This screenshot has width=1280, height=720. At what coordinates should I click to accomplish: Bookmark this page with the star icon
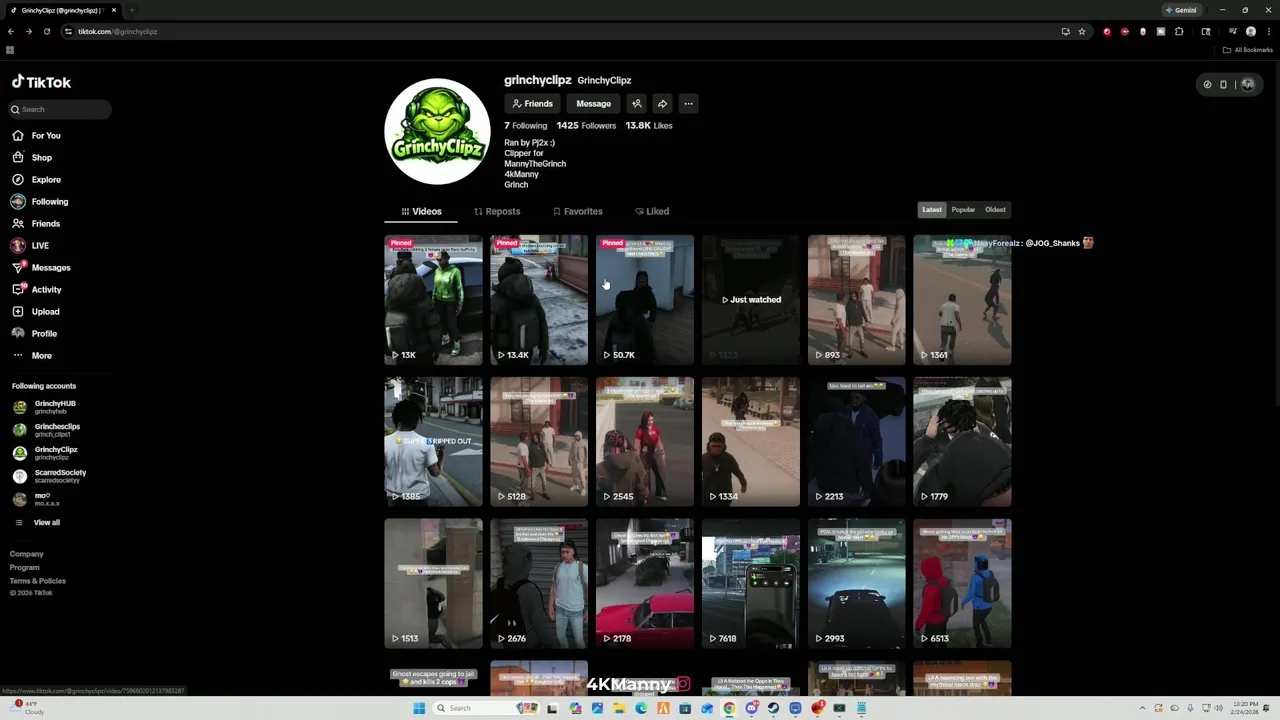pos(1082,32)
